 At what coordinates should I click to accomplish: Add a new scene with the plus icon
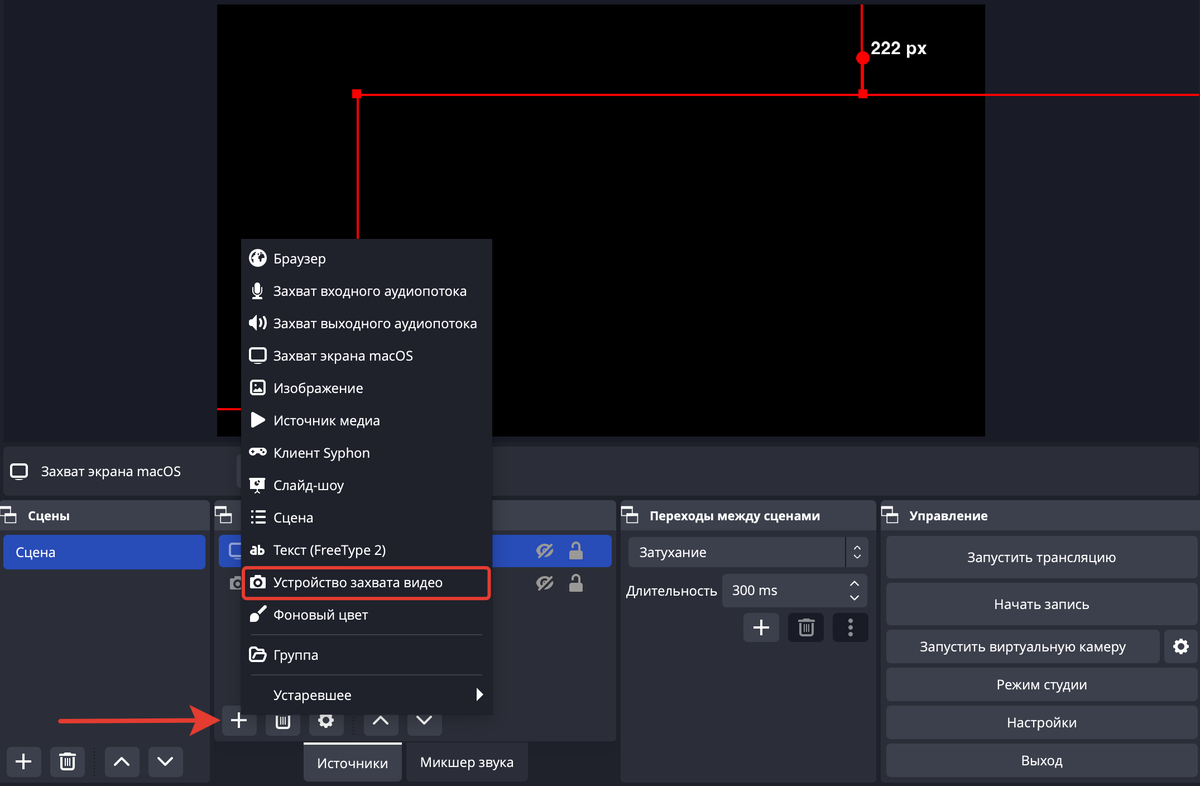coord(24,762)
